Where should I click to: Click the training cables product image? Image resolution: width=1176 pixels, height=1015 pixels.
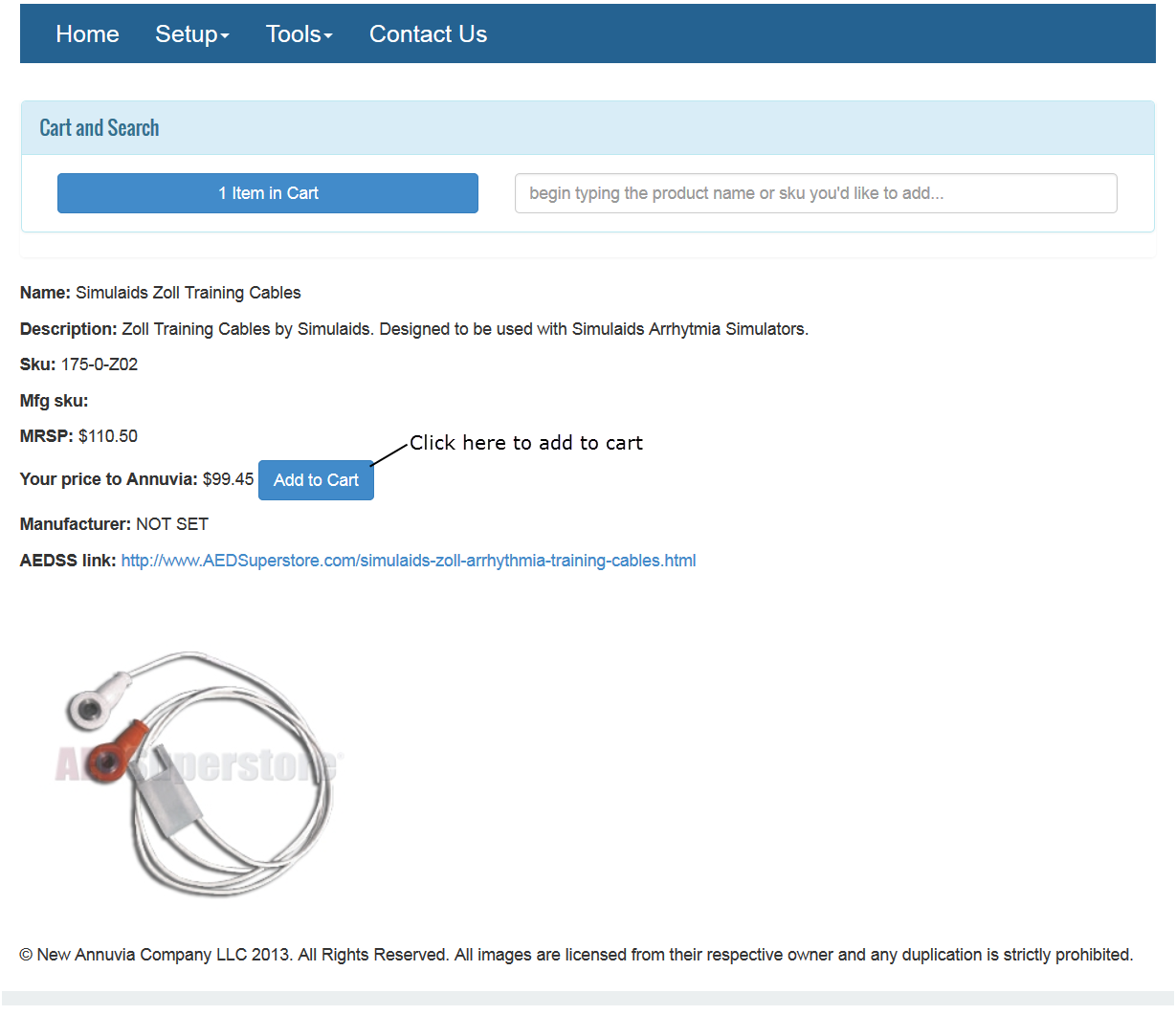tap(199, 773)
